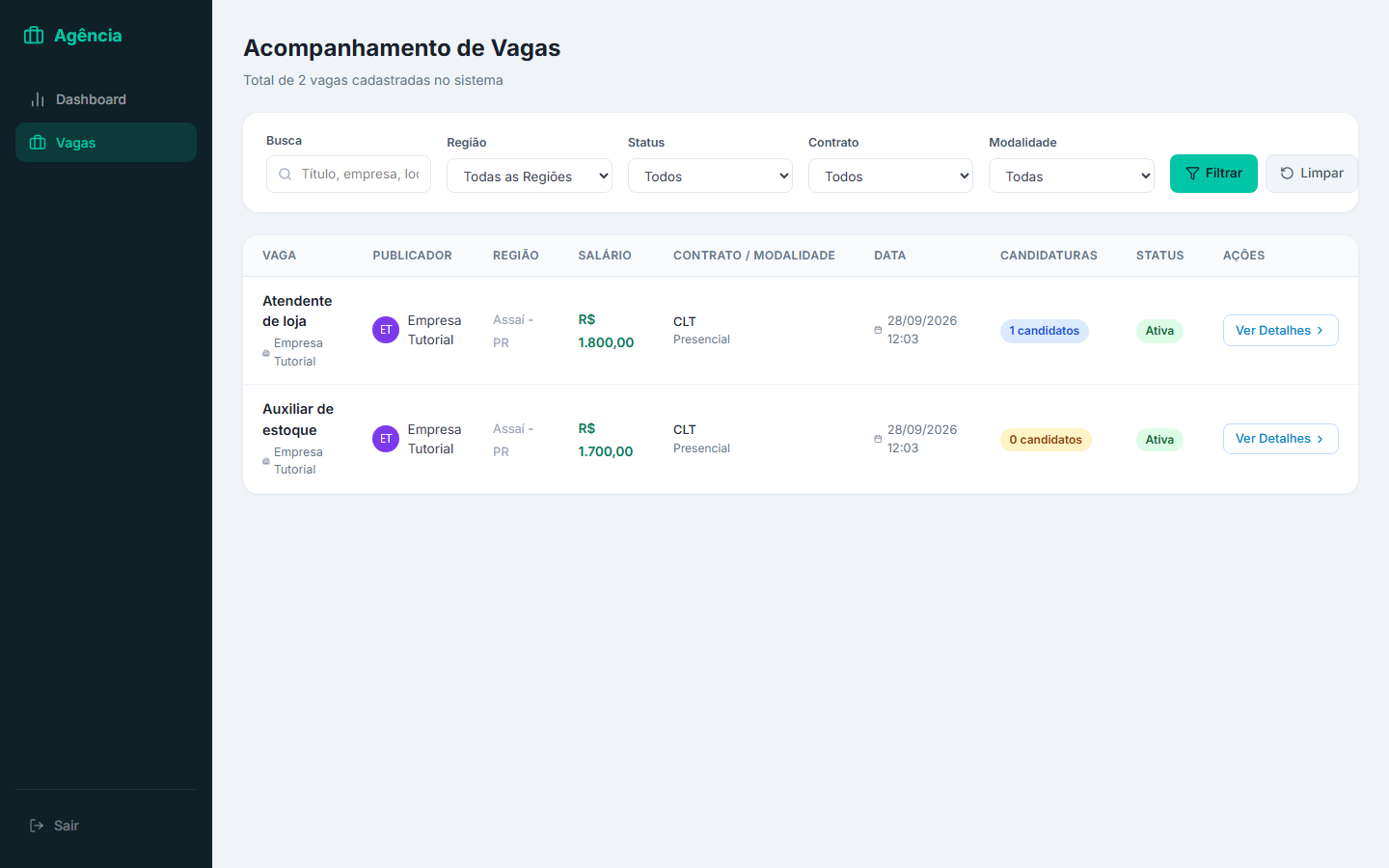The image size is (1389, 868).
Task: Click the REGIÃO column header
Action: (x=516, y=256)
